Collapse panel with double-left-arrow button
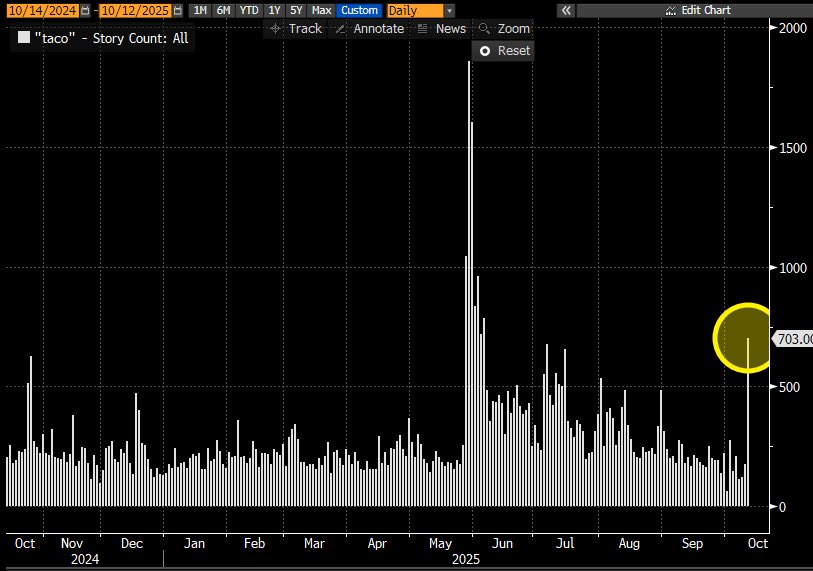The width and height of the screenshot is (813, 571). coord(566,10)
